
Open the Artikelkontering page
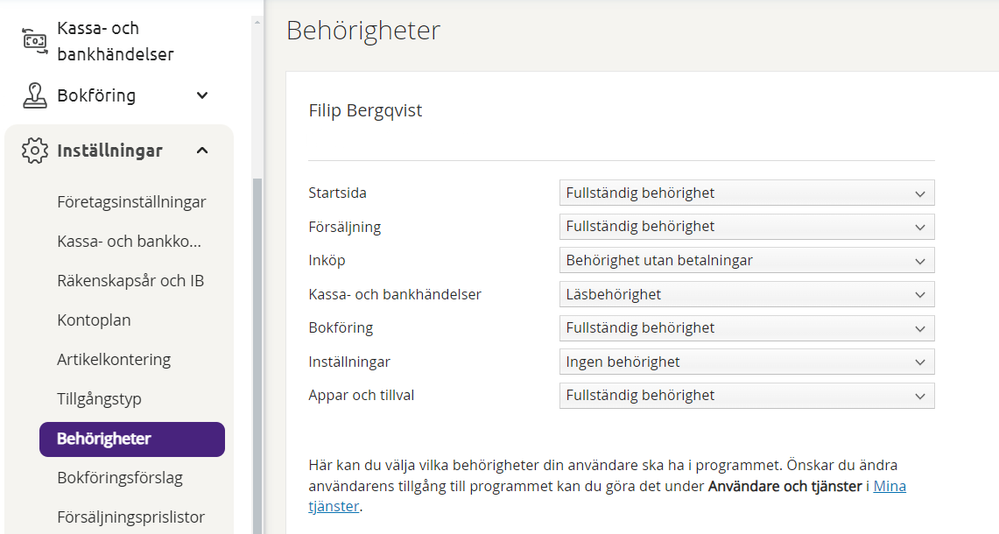point(113,359)
